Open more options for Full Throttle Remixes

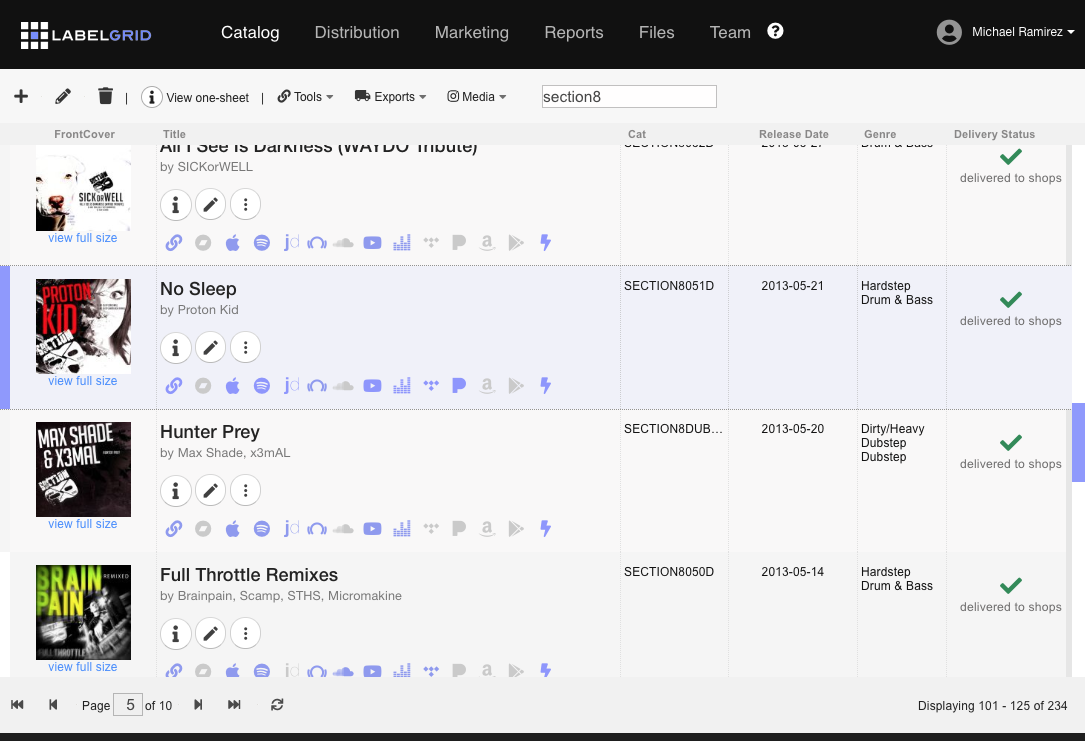pos(246,633)
